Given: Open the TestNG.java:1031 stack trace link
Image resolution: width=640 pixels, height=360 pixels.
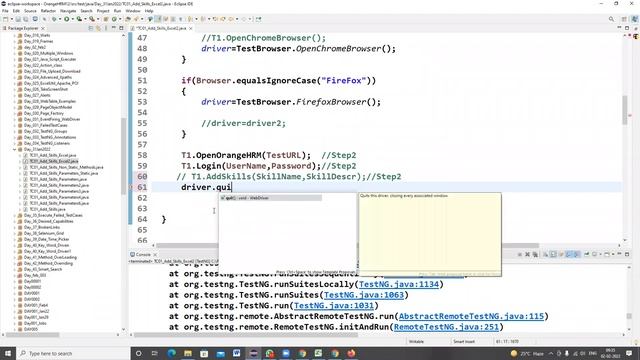Looking at the screenshot, I should click(333, 306).
